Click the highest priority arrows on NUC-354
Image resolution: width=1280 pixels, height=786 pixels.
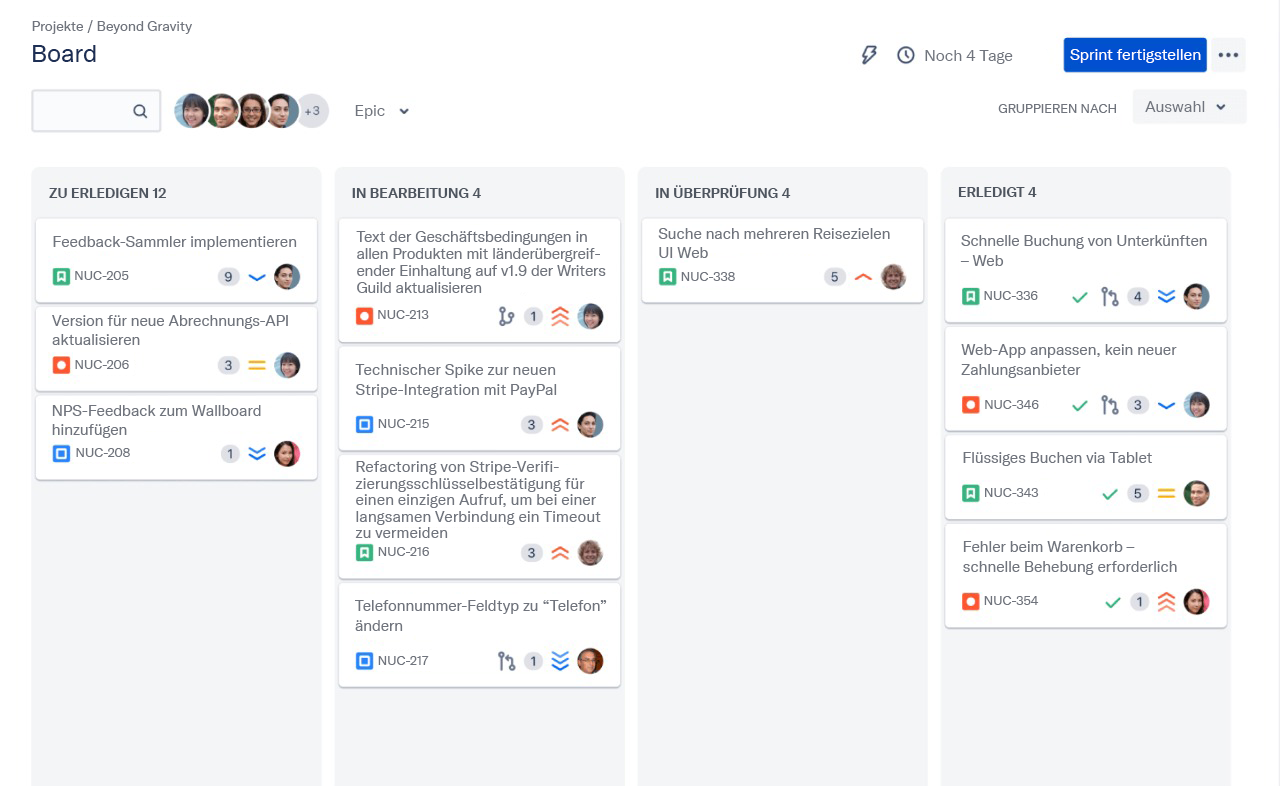pos(1166,602)
